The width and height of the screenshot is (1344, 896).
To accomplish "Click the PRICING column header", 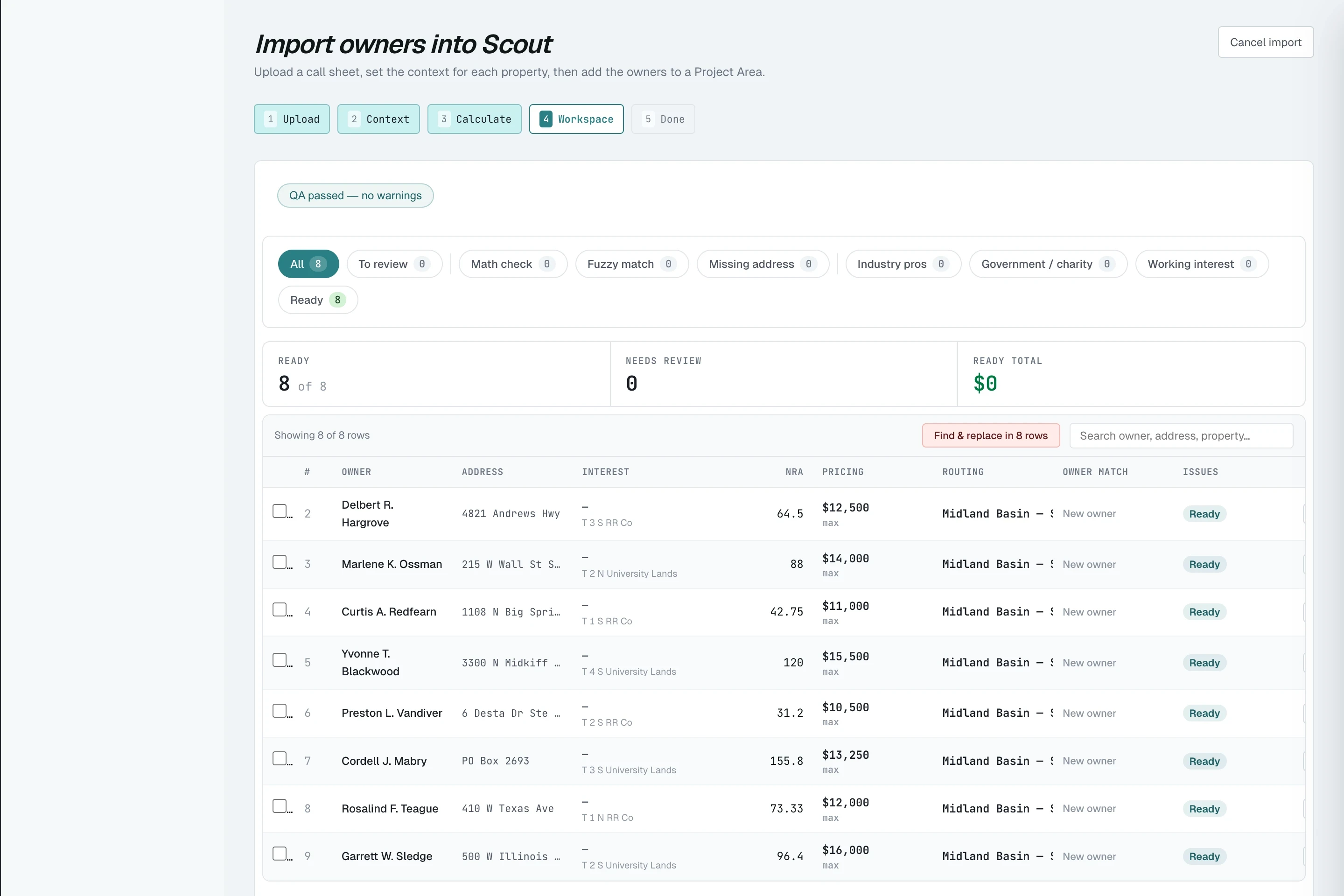I will 842,472.
